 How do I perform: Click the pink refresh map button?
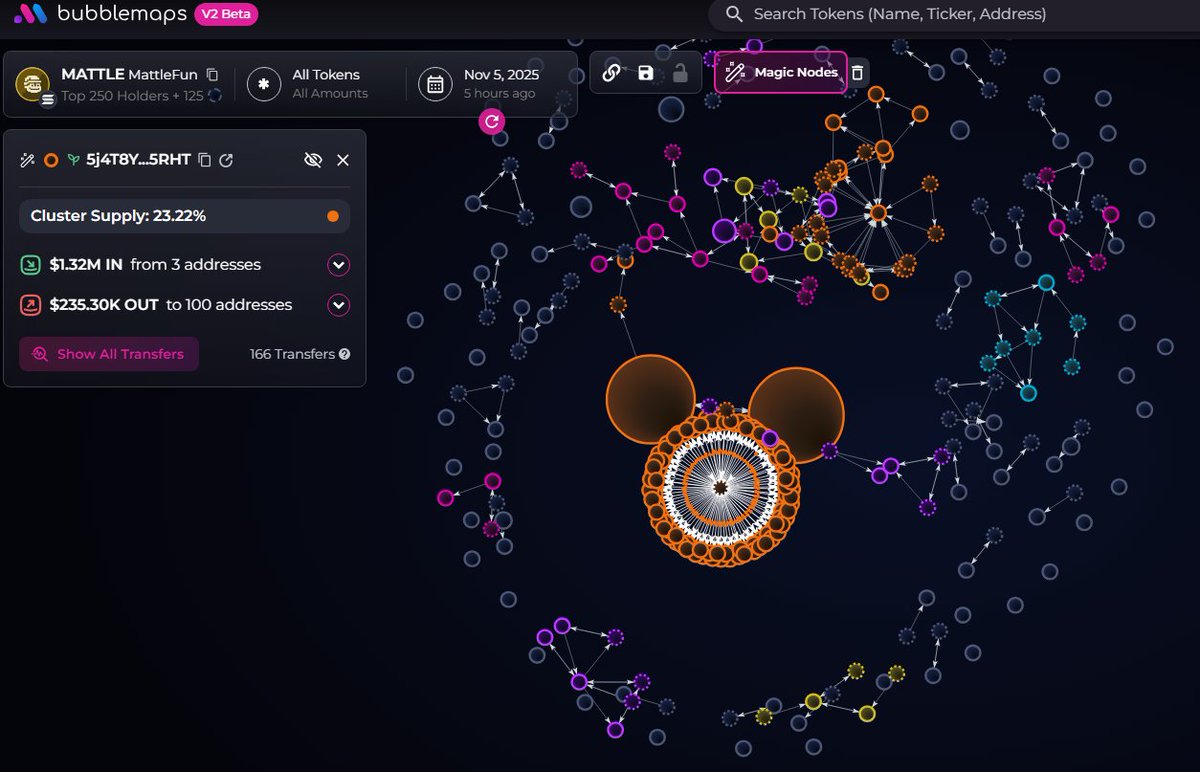coord(491,122)
